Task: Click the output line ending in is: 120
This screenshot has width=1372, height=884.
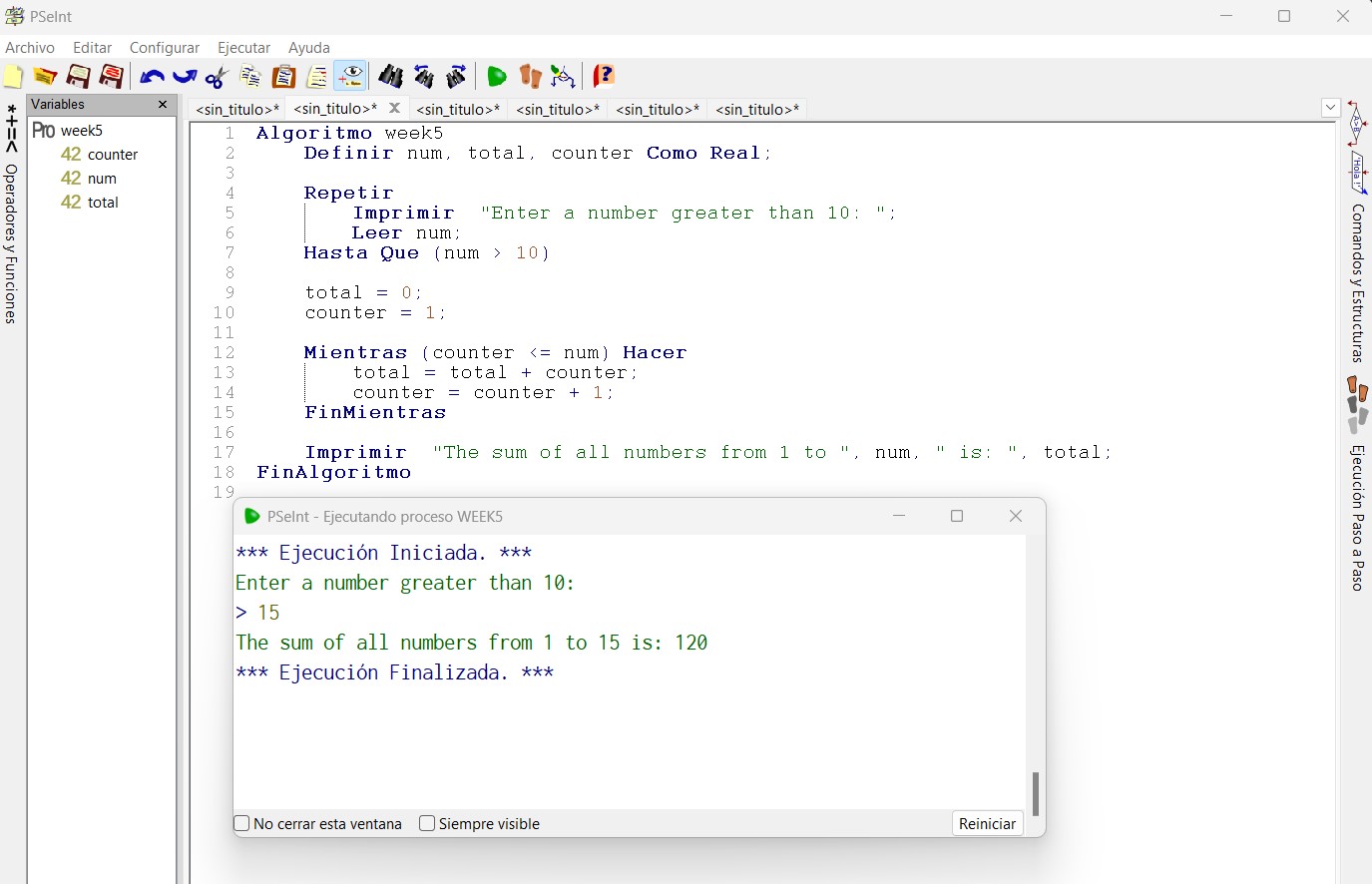Action: (472, 644)
